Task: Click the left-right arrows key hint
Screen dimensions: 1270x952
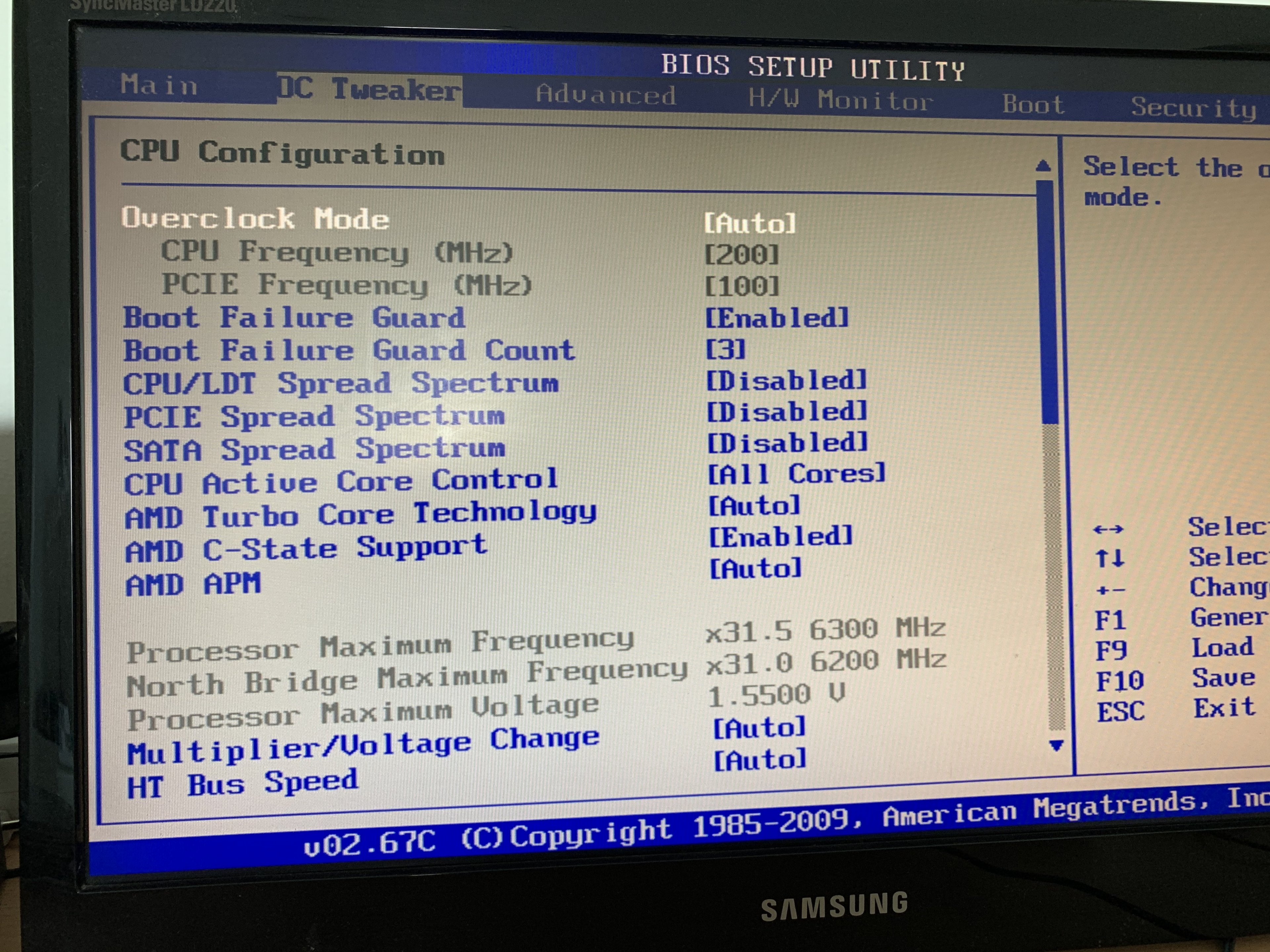Action: point(1108,529)
